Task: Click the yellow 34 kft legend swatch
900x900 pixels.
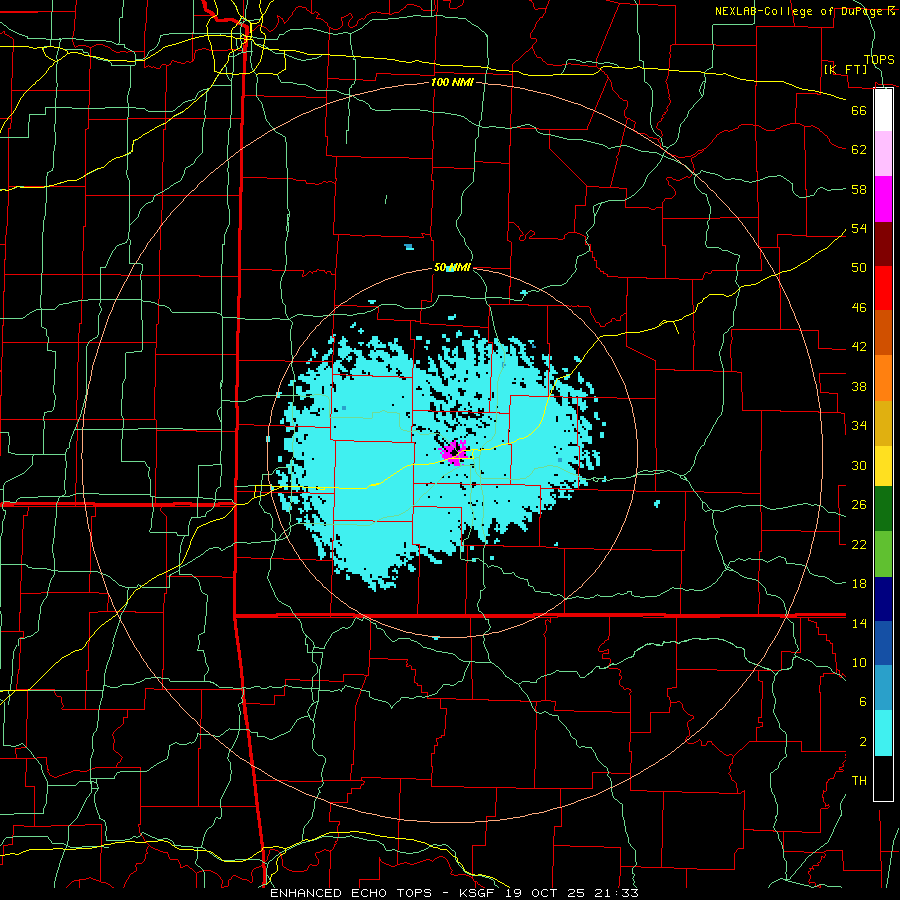Action: click(x=883, y=466)
